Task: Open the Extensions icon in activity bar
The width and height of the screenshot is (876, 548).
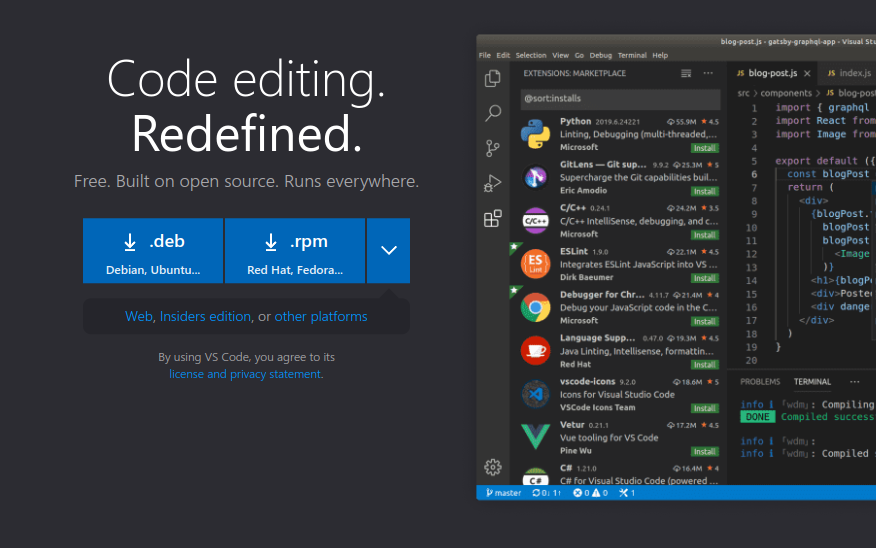Action: point(493,218)
